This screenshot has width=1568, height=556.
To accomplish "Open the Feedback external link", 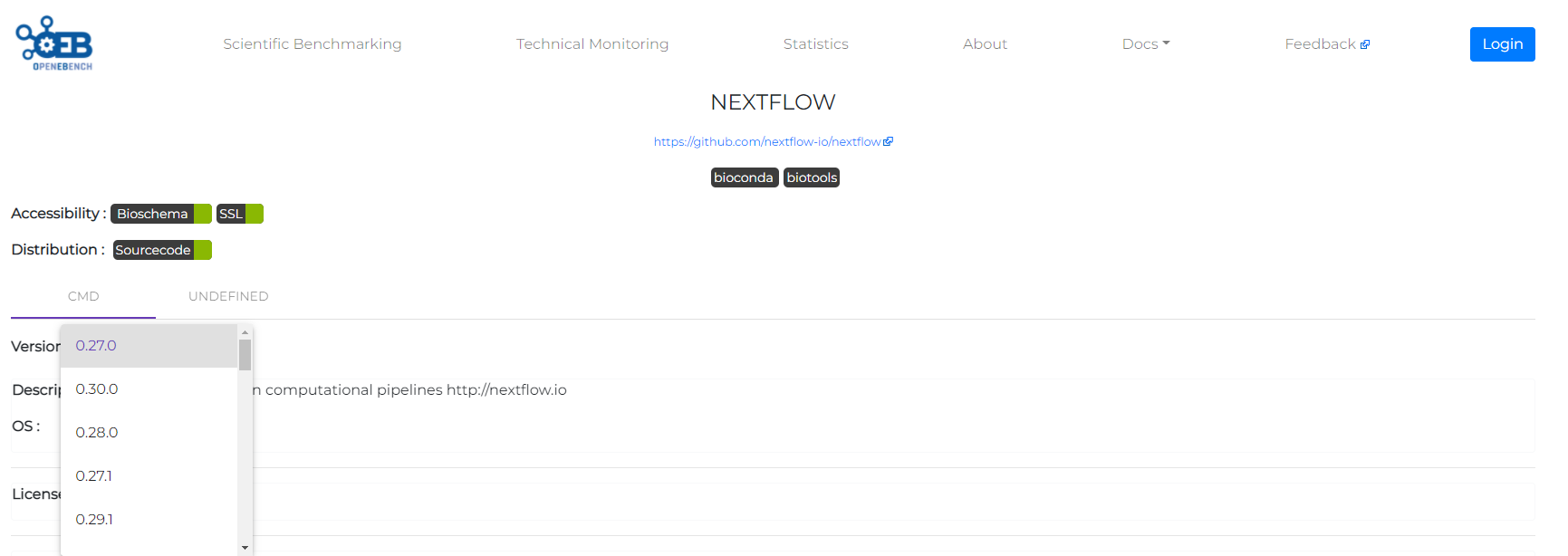I will (x=1327, y=43).
